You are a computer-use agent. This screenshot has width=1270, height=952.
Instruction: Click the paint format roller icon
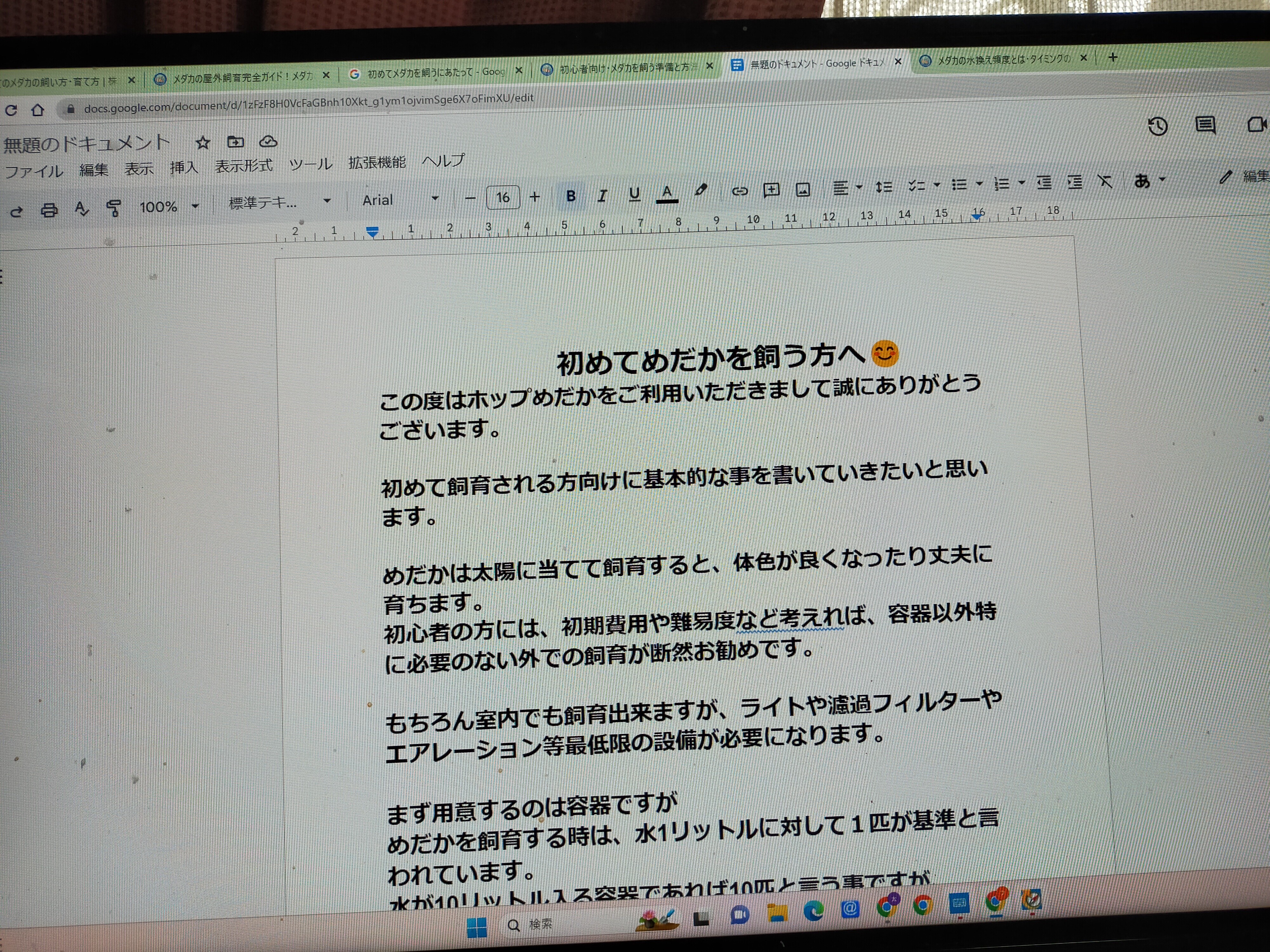114,208
